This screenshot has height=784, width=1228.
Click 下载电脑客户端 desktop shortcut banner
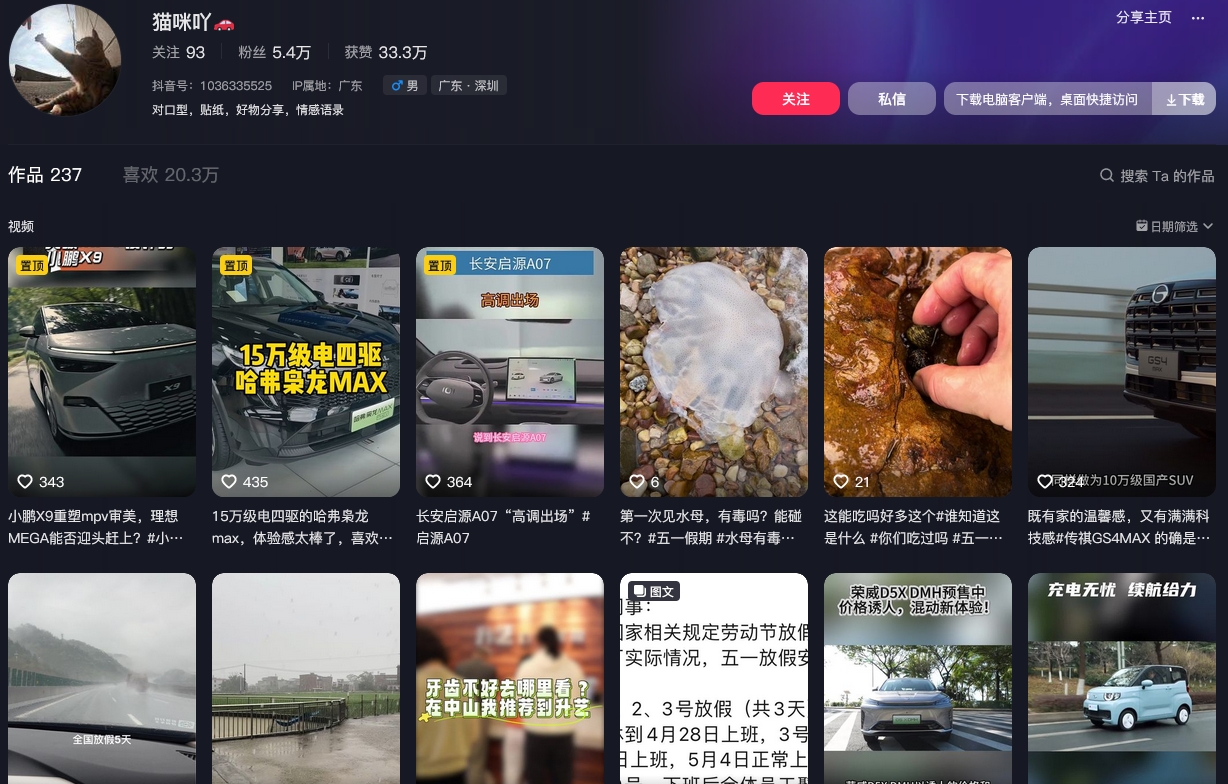1047,99
